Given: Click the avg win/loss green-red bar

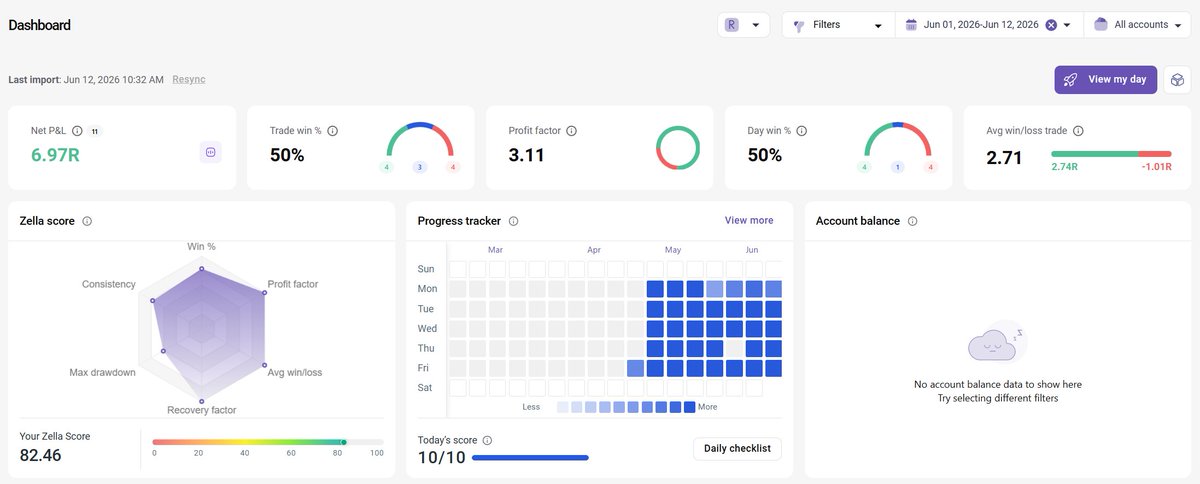Looking at the screenshot, I should tap(1111, 154).
